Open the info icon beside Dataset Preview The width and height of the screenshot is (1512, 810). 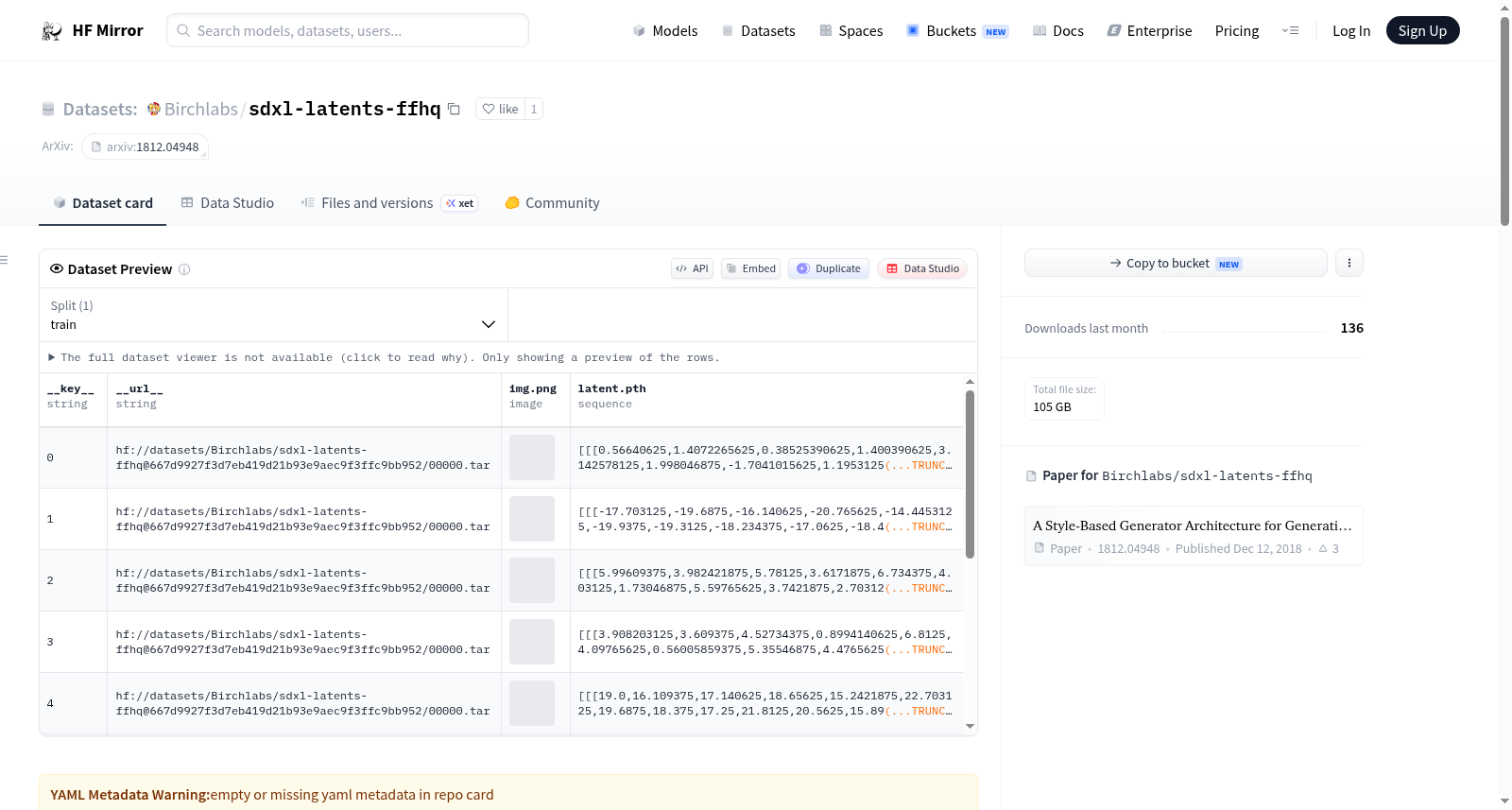tap(184, 269)
